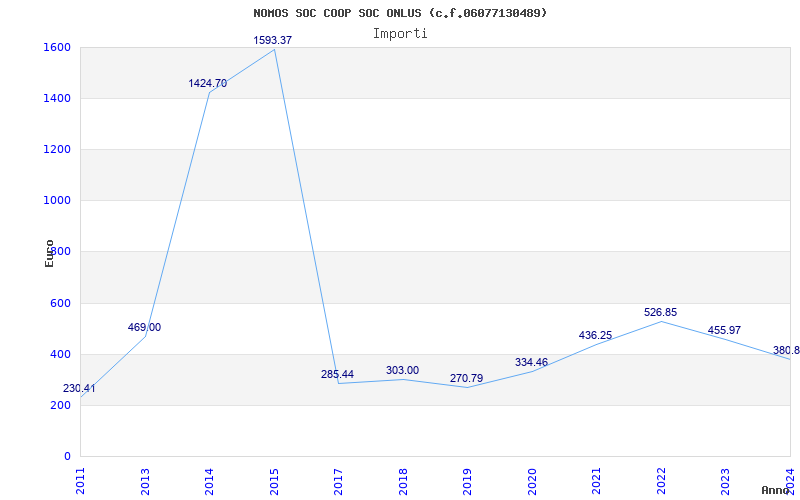The image size is (800, 500).
Task: Click the 2022 axis year label
Action: point(661,482)
